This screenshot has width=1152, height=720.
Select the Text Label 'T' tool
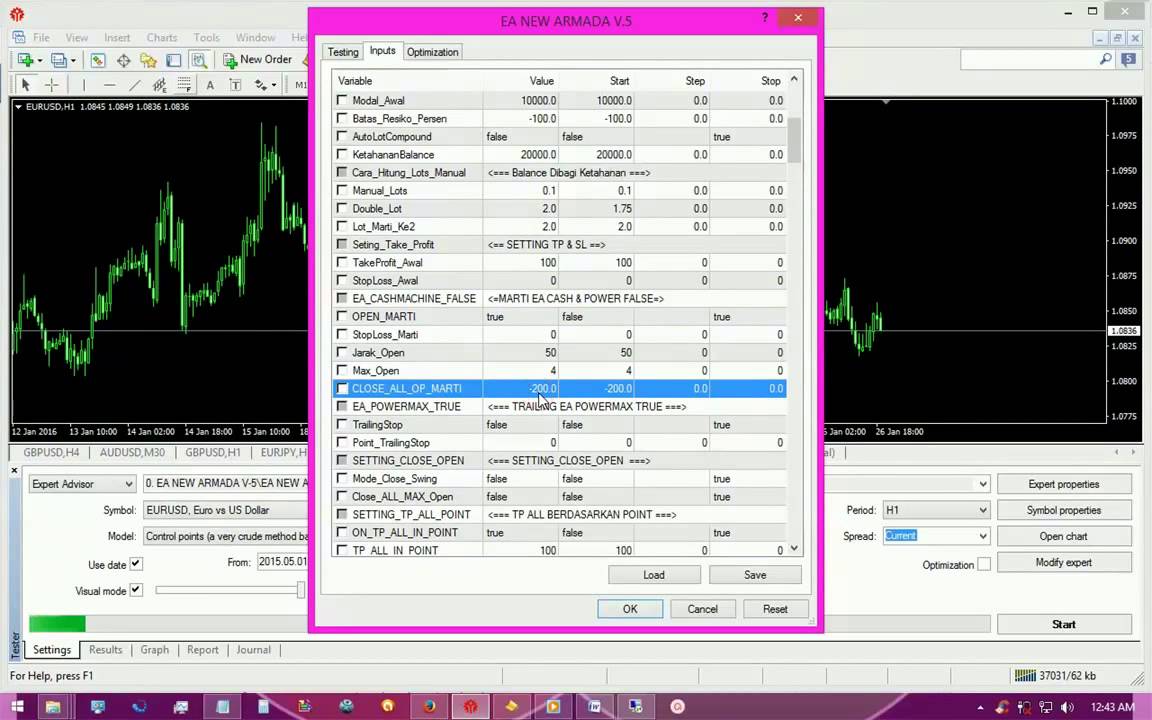click(235, 85)
